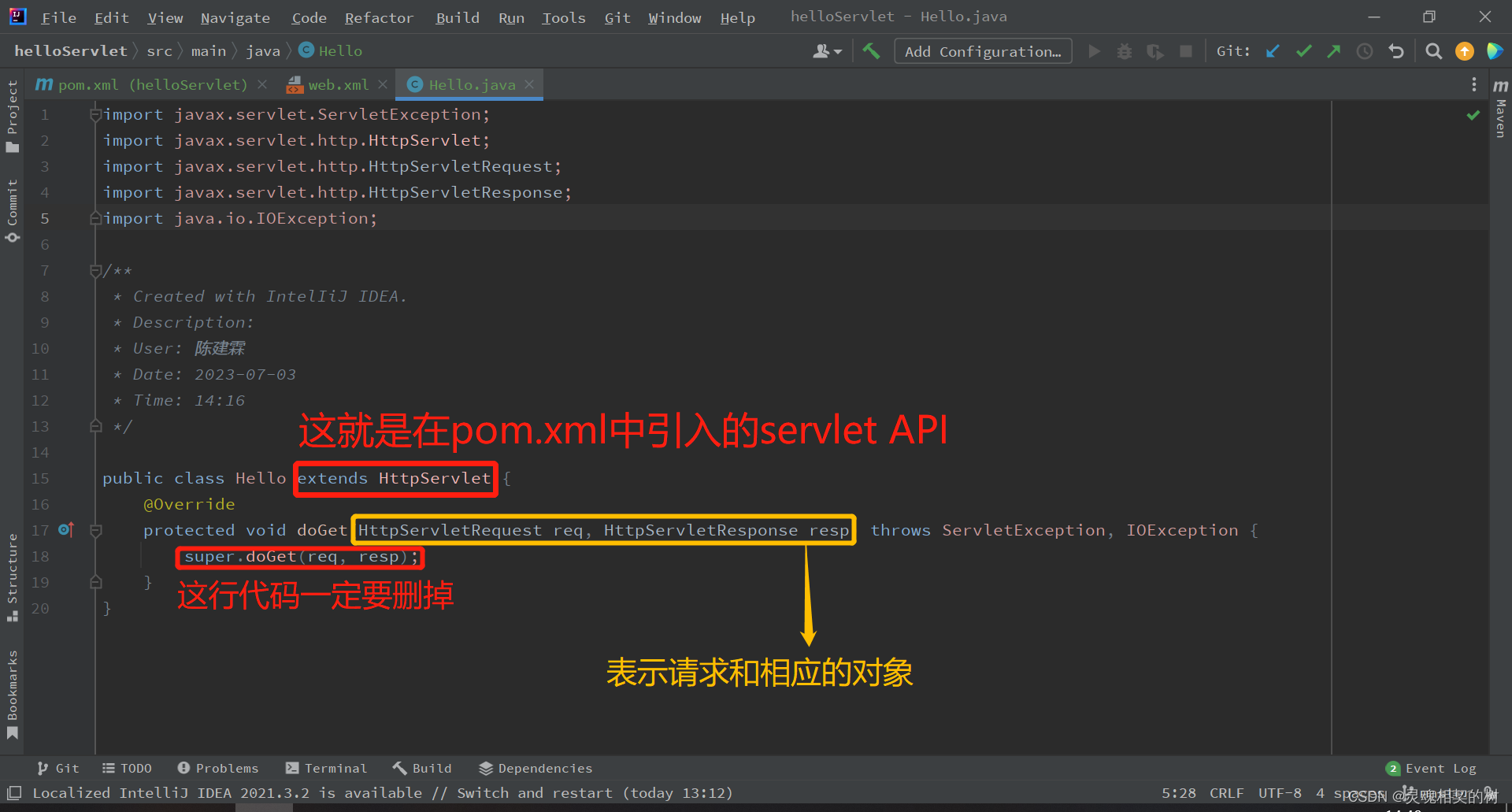Collapse doGet method fold at line 17
This screenshot has width=1512, height=812.
click(95, 531)
